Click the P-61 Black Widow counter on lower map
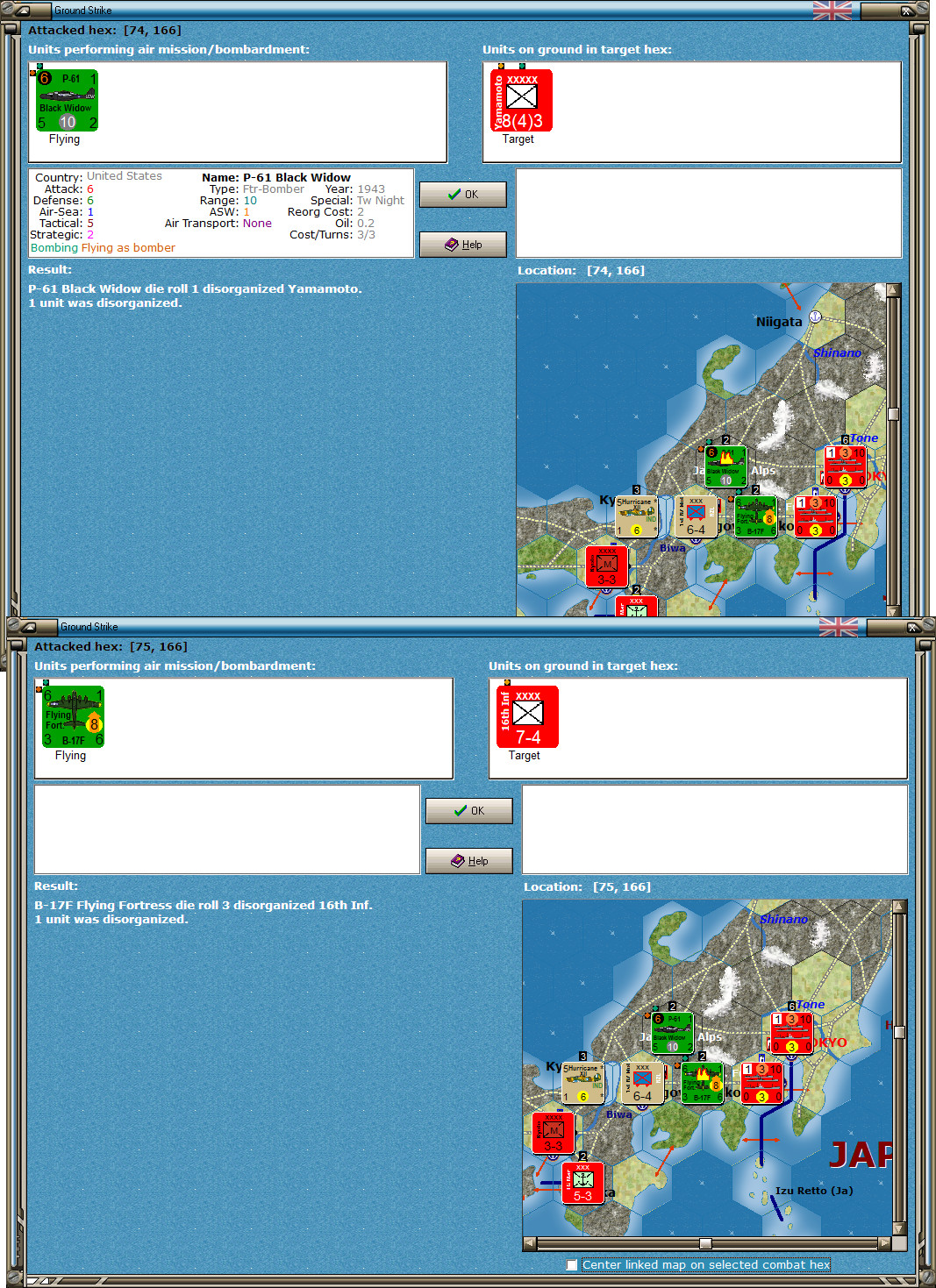The height and width of the screenshot is (1288, 936). pos(672,1033)
